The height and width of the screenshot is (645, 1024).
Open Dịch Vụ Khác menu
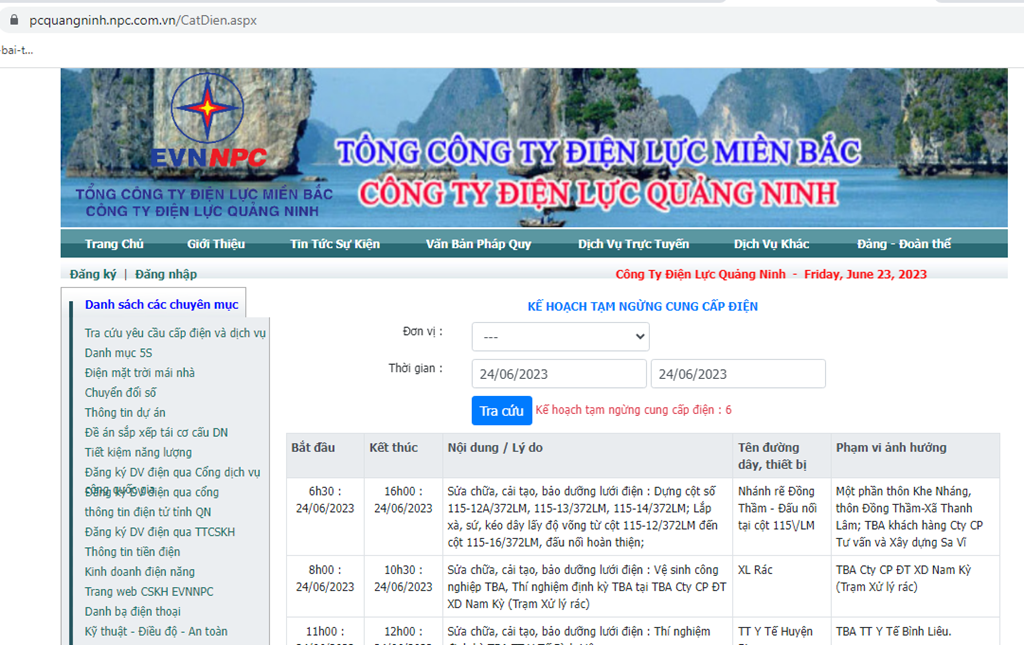(771, 244)
